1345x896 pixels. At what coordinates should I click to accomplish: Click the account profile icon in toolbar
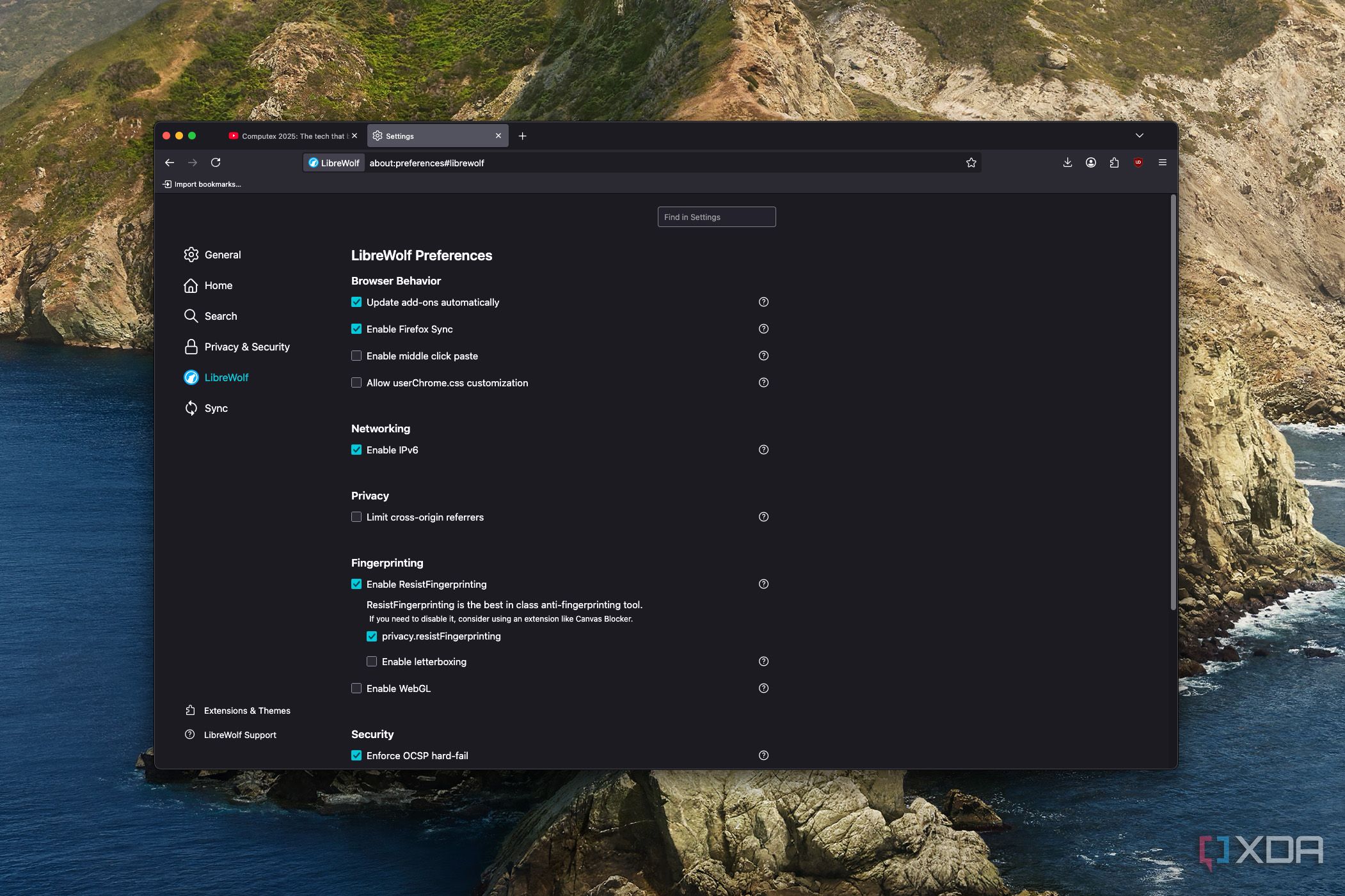coord(1091,162)
